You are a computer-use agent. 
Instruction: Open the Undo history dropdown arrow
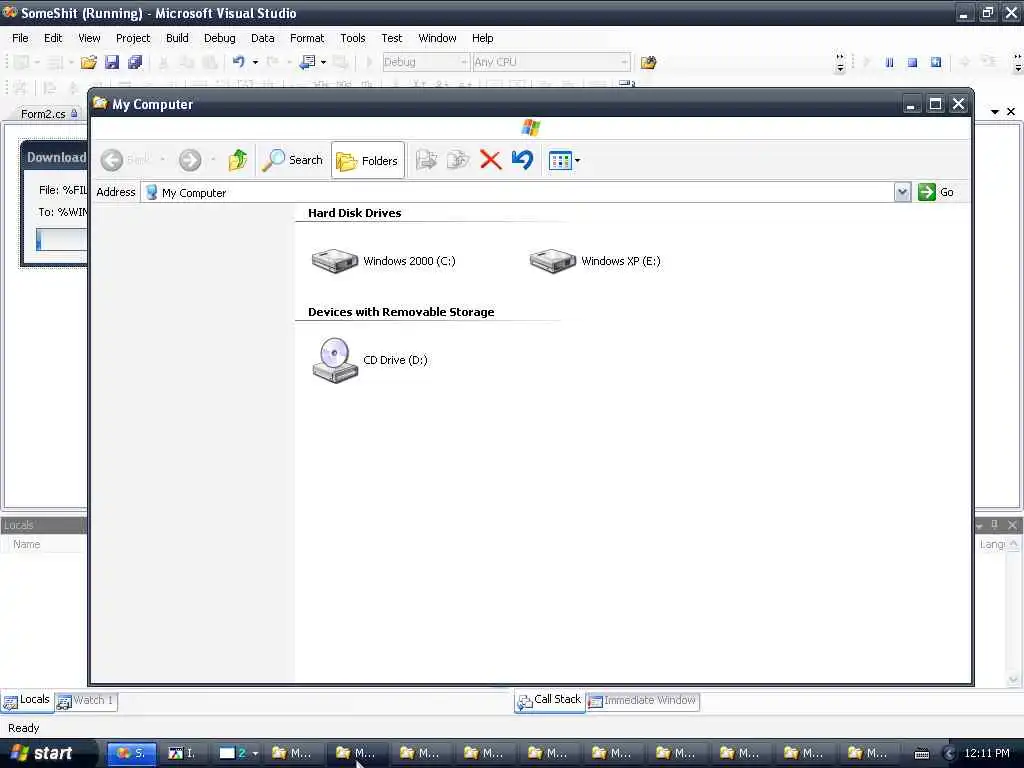click(x=255, y=62)
